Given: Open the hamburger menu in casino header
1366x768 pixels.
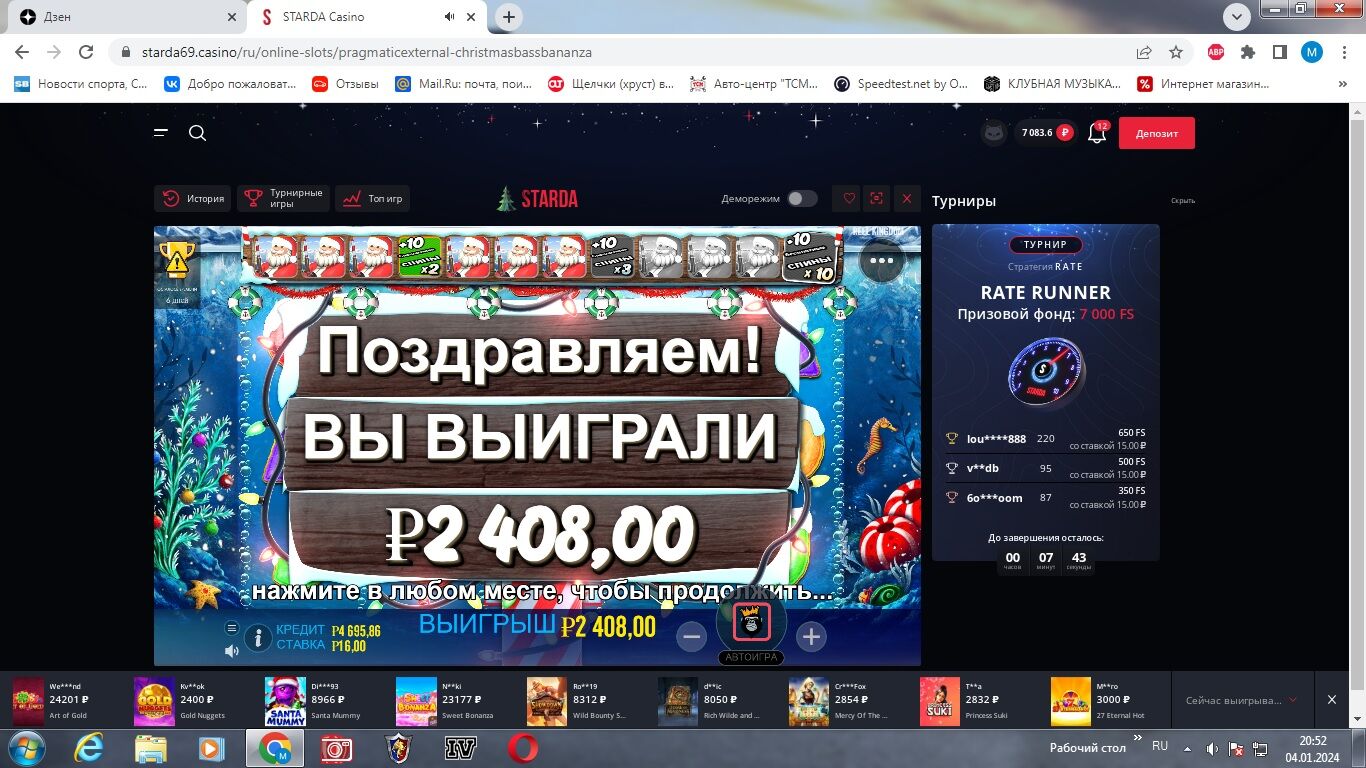Looking at the screenshot, I should point(161,133).
